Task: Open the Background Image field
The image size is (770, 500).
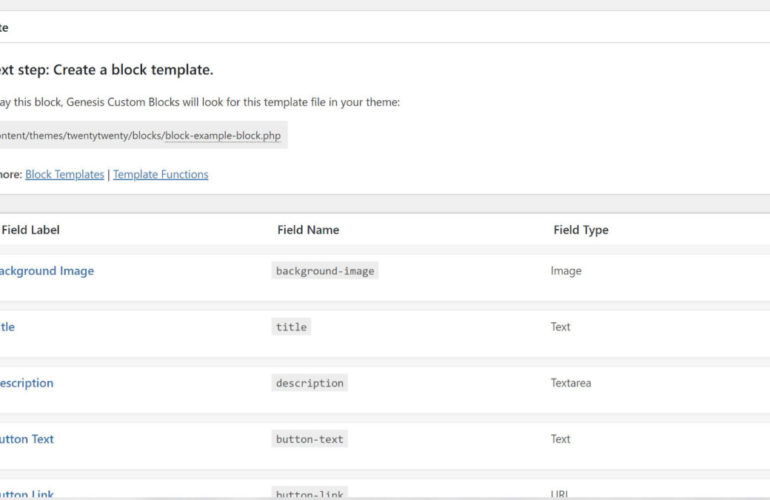Action: click(46, 271)
